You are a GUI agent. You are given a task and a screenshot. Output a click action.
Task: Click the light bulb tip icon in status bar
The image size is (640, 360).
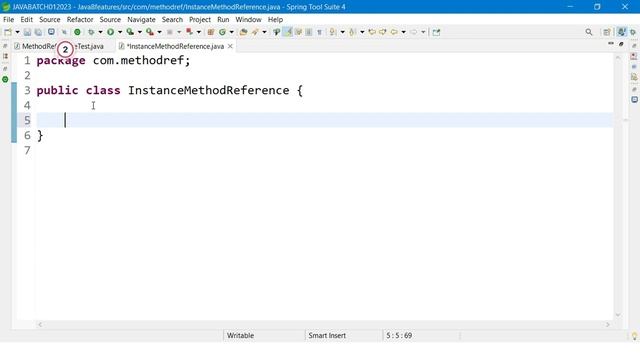tap(634, 336)
